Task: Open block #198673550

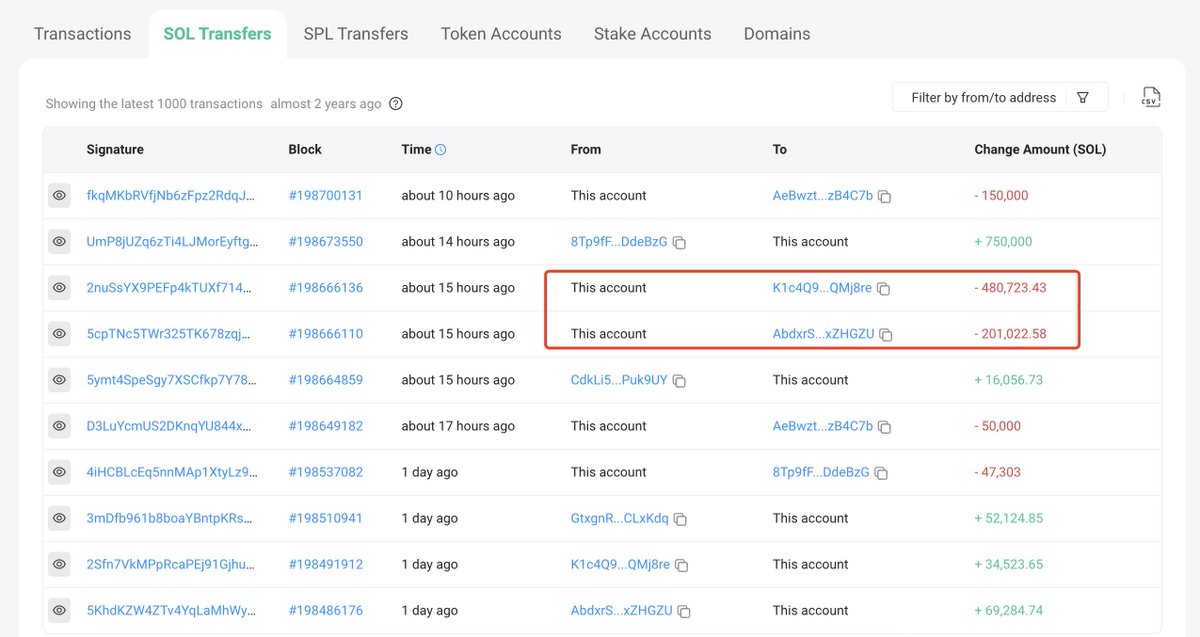Action: (x=325, y=242)
